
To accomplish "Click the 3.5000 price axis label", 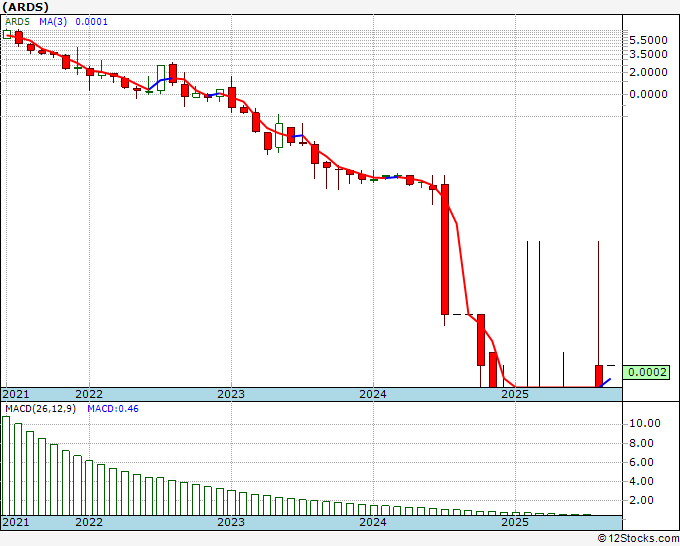I will [x=648, y=54].
